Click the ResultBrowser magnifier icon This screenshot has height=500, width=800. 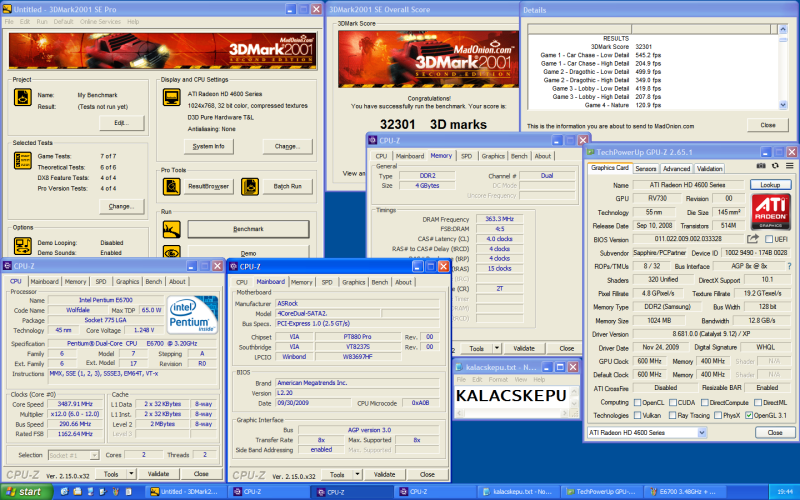click(171, 187)
